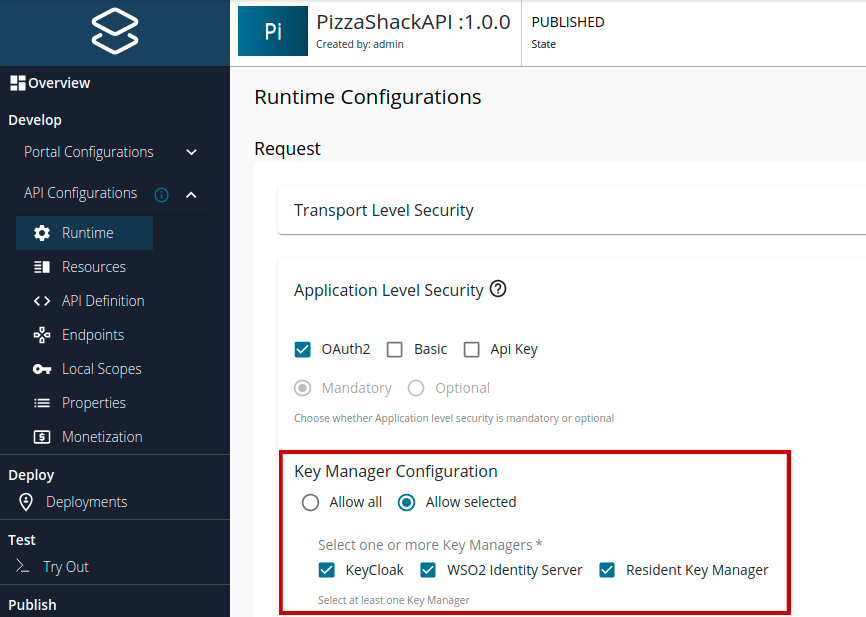Screen dimensions: 866x617
Task: Expand the Portal Configurations section
Action: coord(190,152)
